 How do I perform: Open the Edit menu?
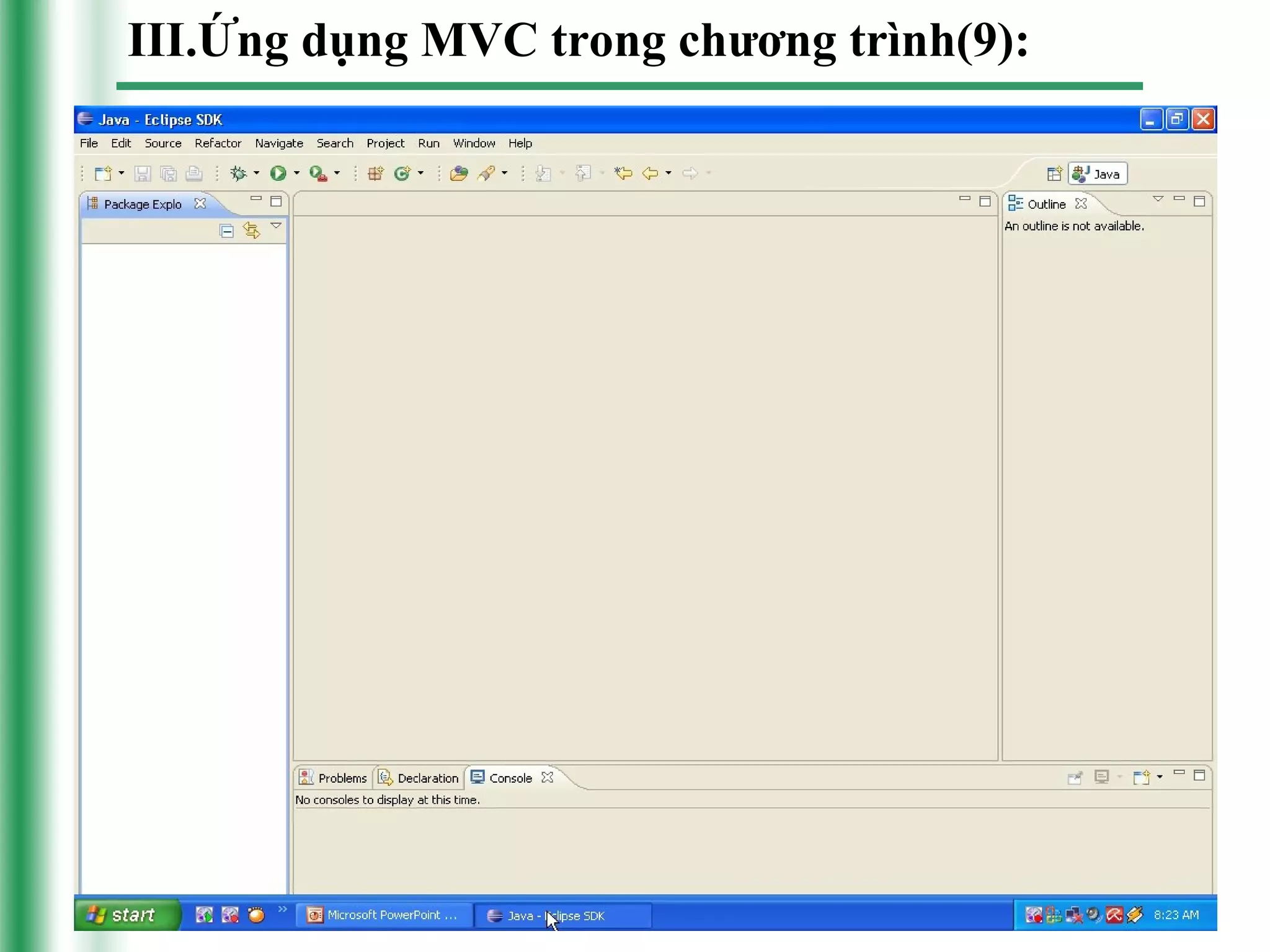click(121, 143)
